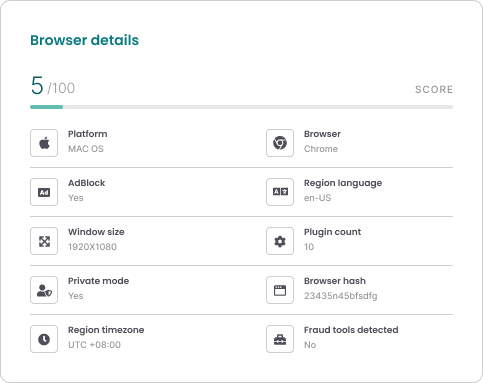
Task: Click the UTC +08:00 value
Action: click(x=94, y=345)
